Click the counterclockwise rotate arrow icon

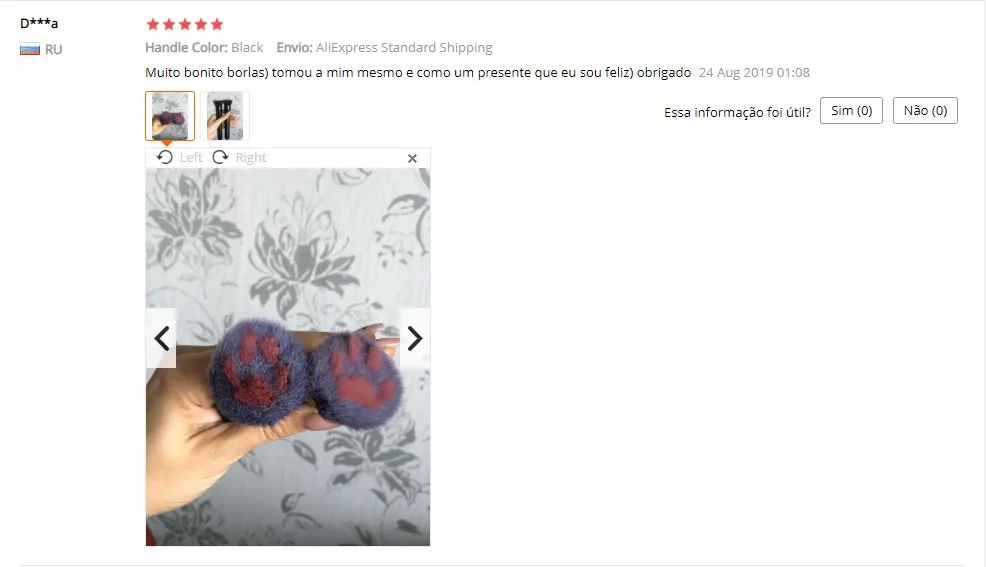pos(165,157)
